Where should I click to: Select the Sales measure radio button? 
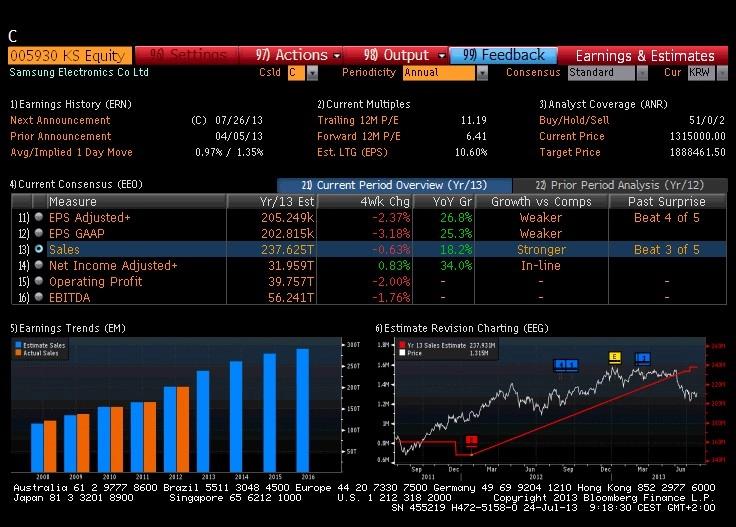click(x=39, y=249)
